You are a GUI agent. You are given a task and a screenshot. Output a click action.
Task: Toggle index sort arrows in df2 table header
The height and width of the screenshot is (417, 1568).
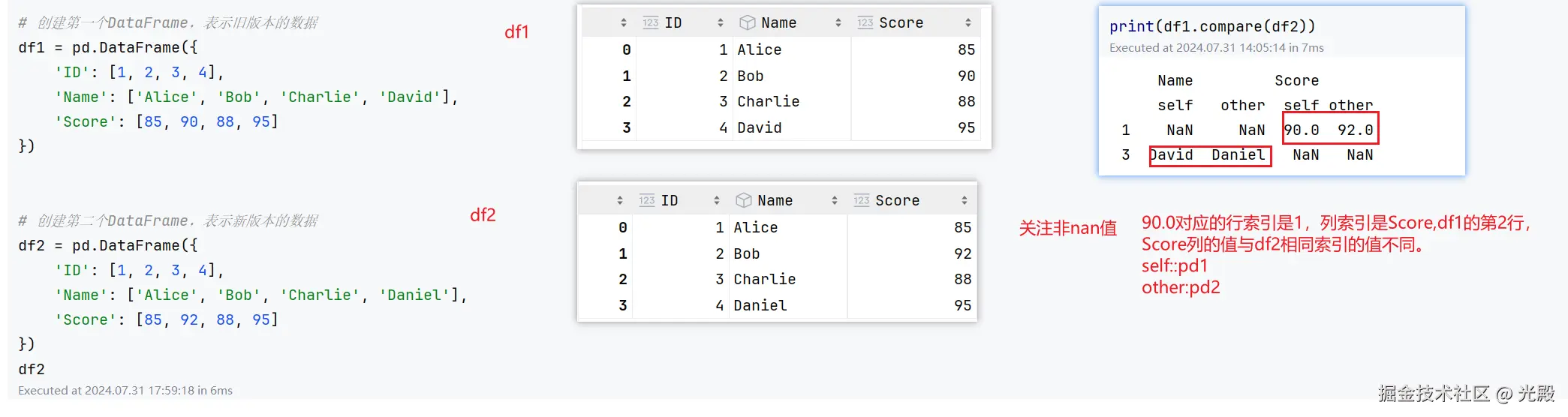pos(620,201)
